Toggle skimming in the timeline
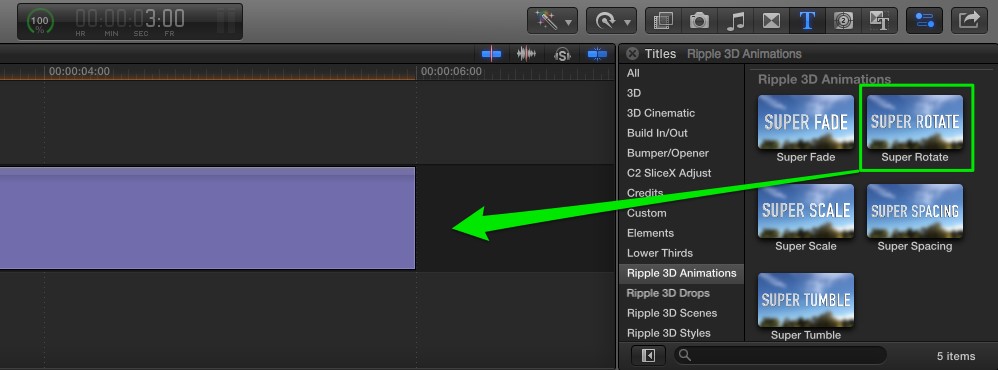 pos(491,54)
